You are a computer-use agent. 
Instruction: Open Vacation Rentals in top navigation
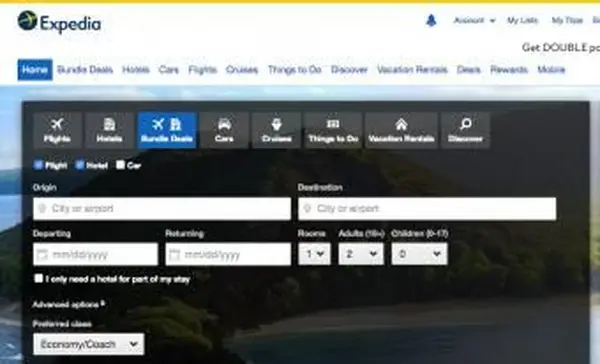[412, 70]
